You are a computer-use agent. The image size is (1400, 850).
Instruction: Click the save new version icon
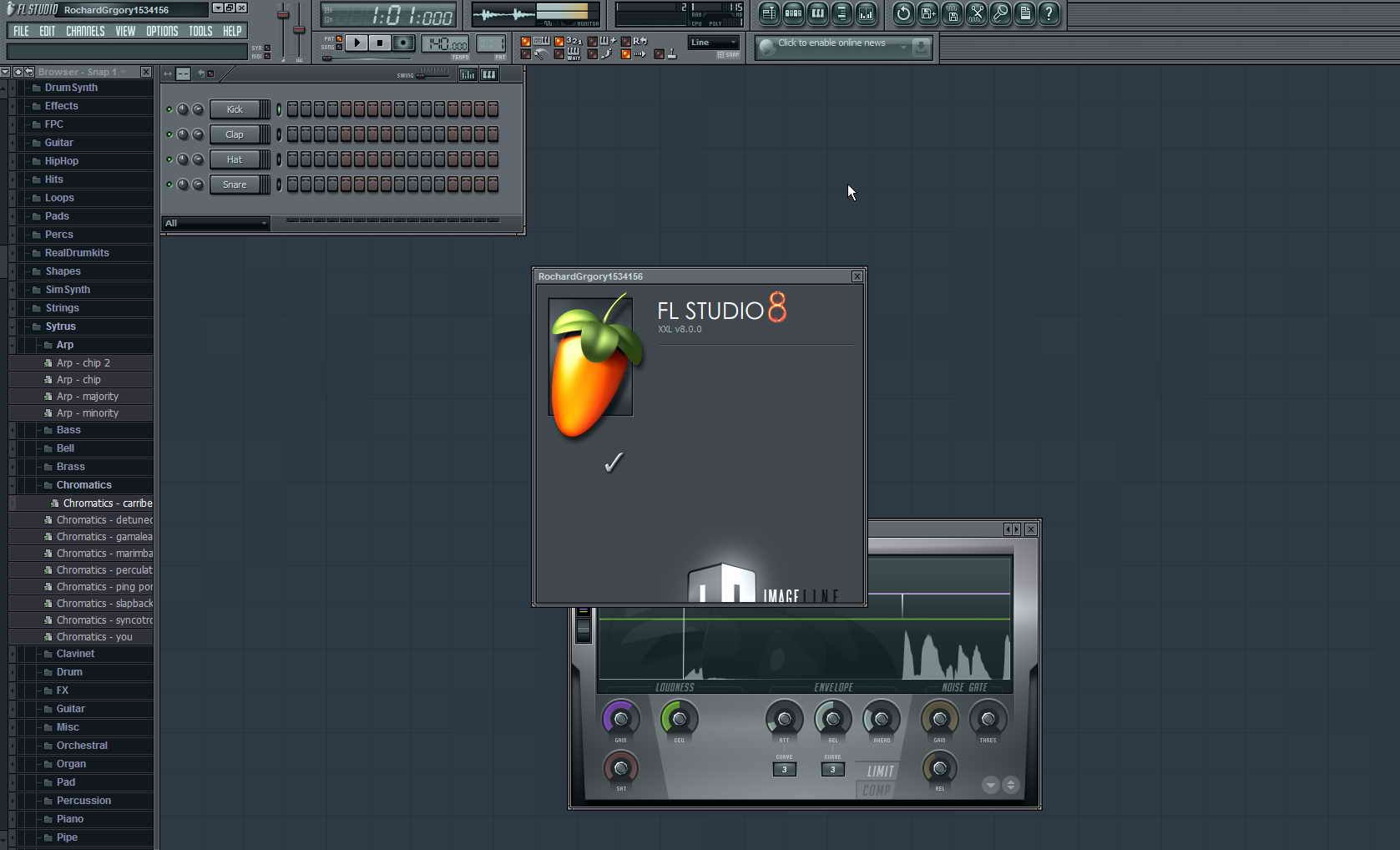(x=927, y=13)
